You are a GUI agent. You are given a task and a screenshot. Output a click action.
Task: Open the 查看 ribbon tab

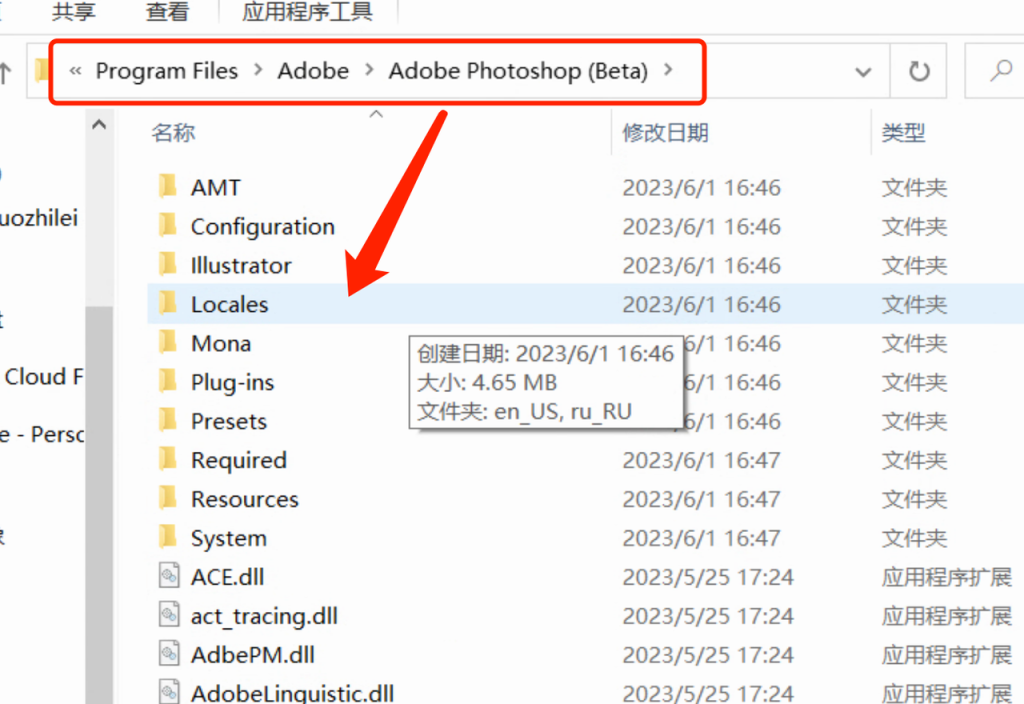168,12
